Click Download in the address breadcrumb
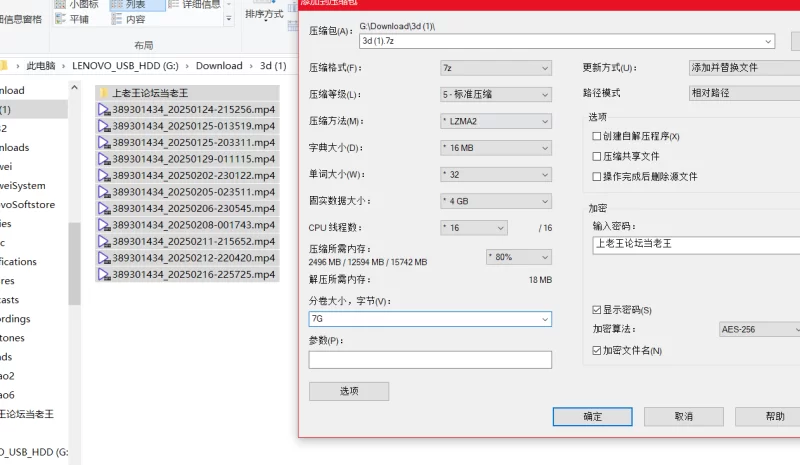Viewport: 800px width, 465px height. [219, 66]
